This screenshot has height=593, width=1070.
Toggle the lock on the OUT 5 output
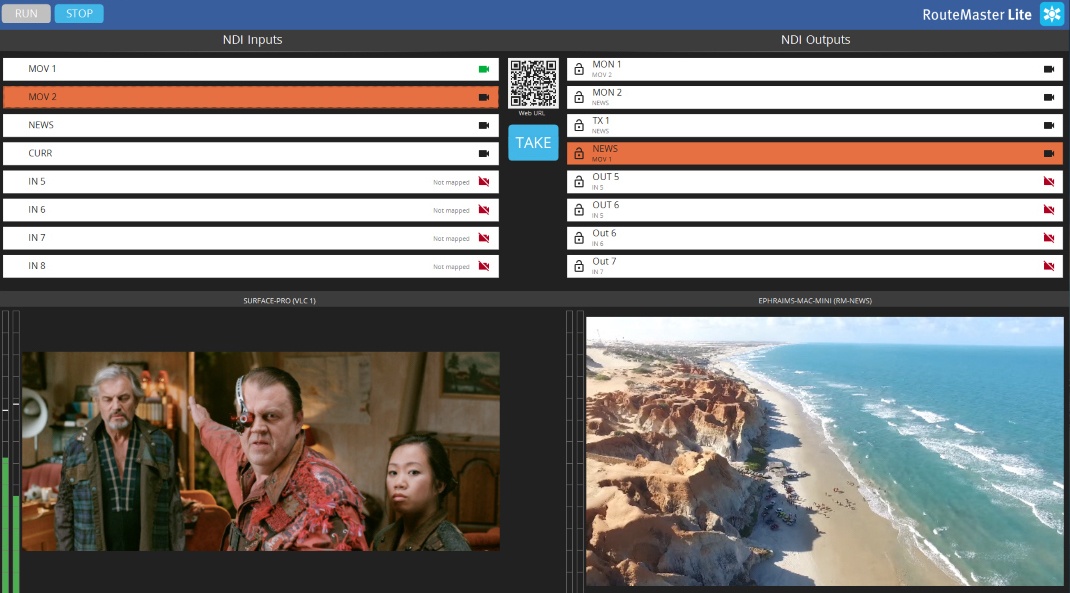(579, 182)
